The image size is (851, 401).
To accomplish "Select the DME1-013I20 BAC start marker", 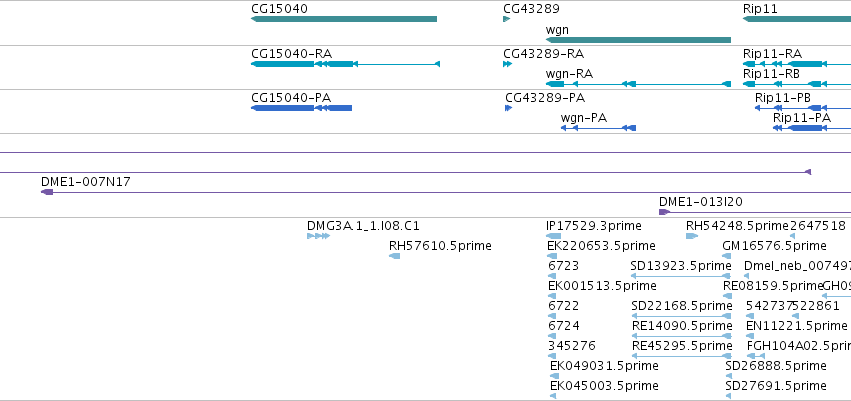I will coord(664,212).
